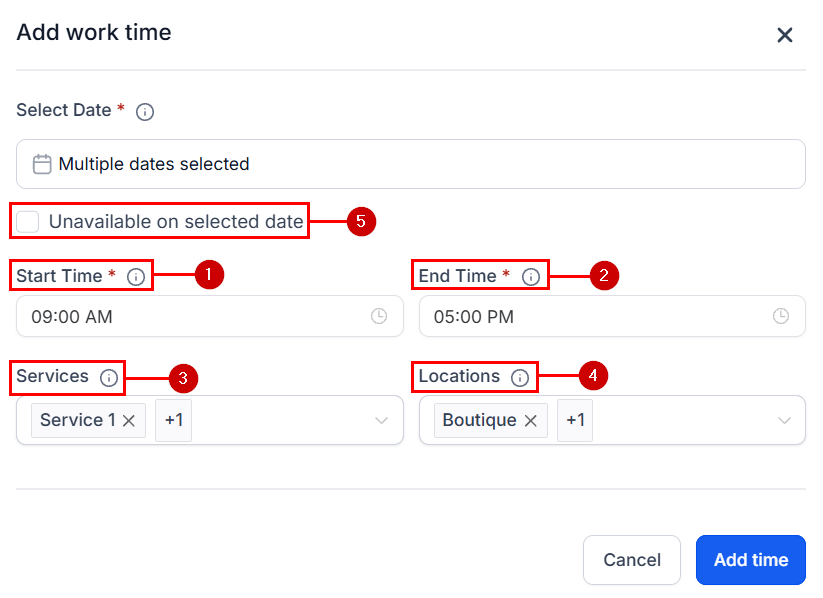Expand the Locations dropdown
The height and width of the screenshot is (598, 823).
783,420
